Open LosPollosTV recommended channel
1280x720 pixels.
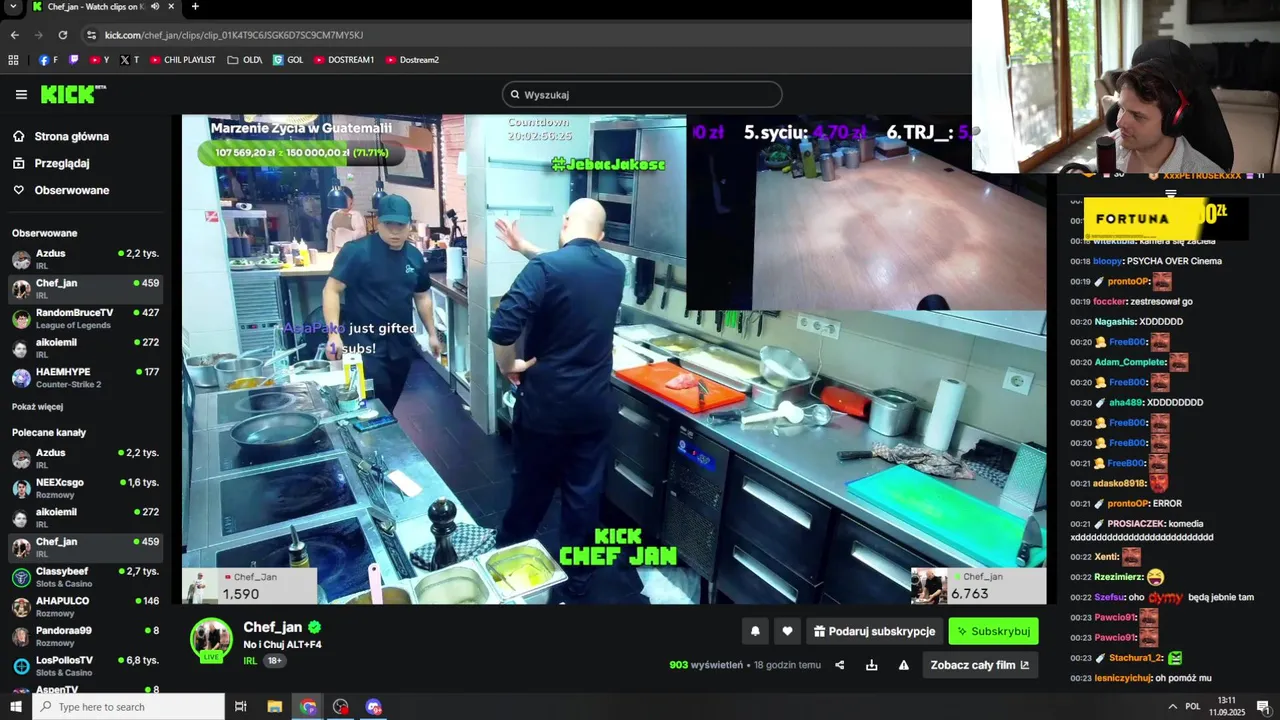[85, 666]
